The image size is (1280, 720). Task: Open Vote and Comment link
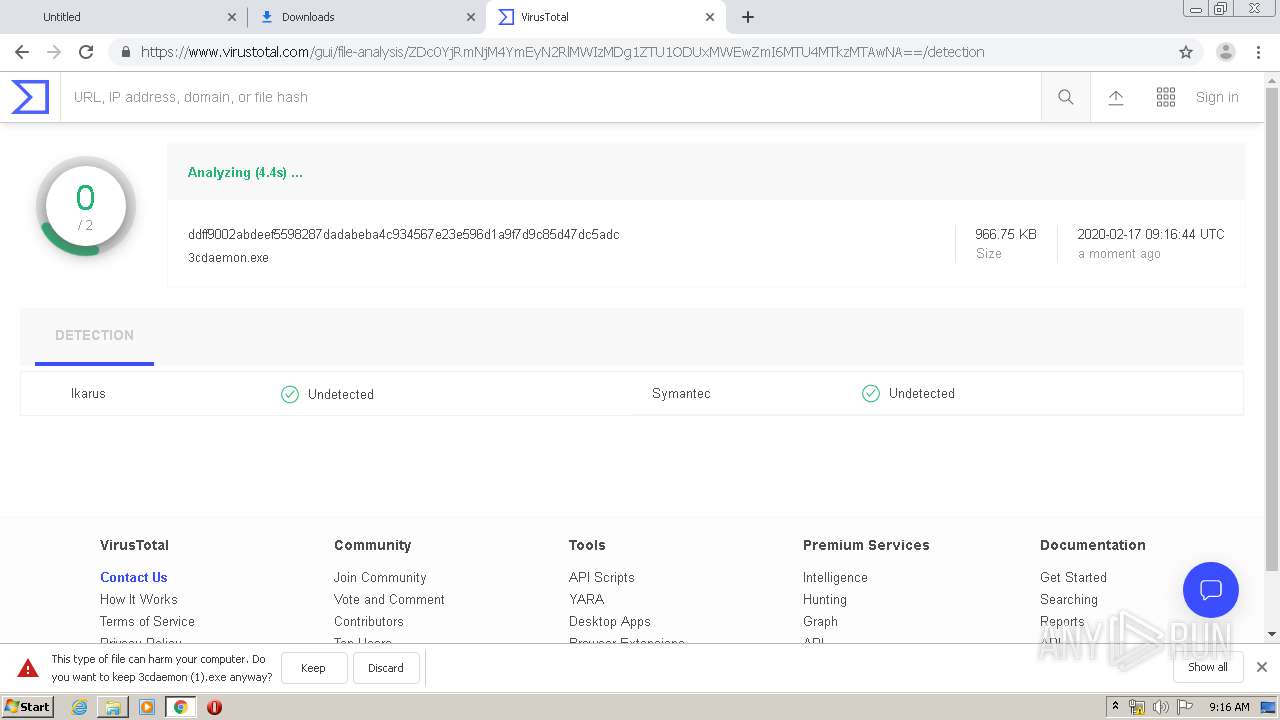389,600
